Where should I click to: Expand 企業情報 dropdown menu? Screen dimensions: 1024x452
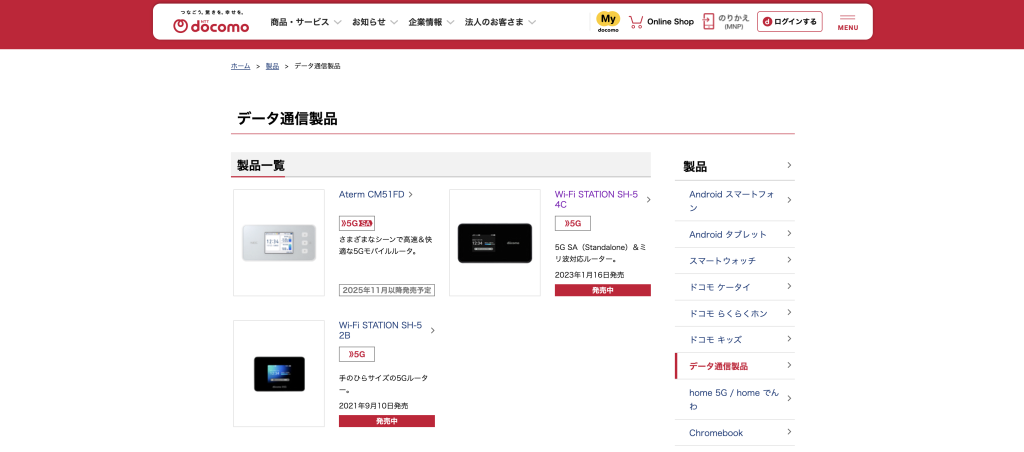[x=431, y=22]
